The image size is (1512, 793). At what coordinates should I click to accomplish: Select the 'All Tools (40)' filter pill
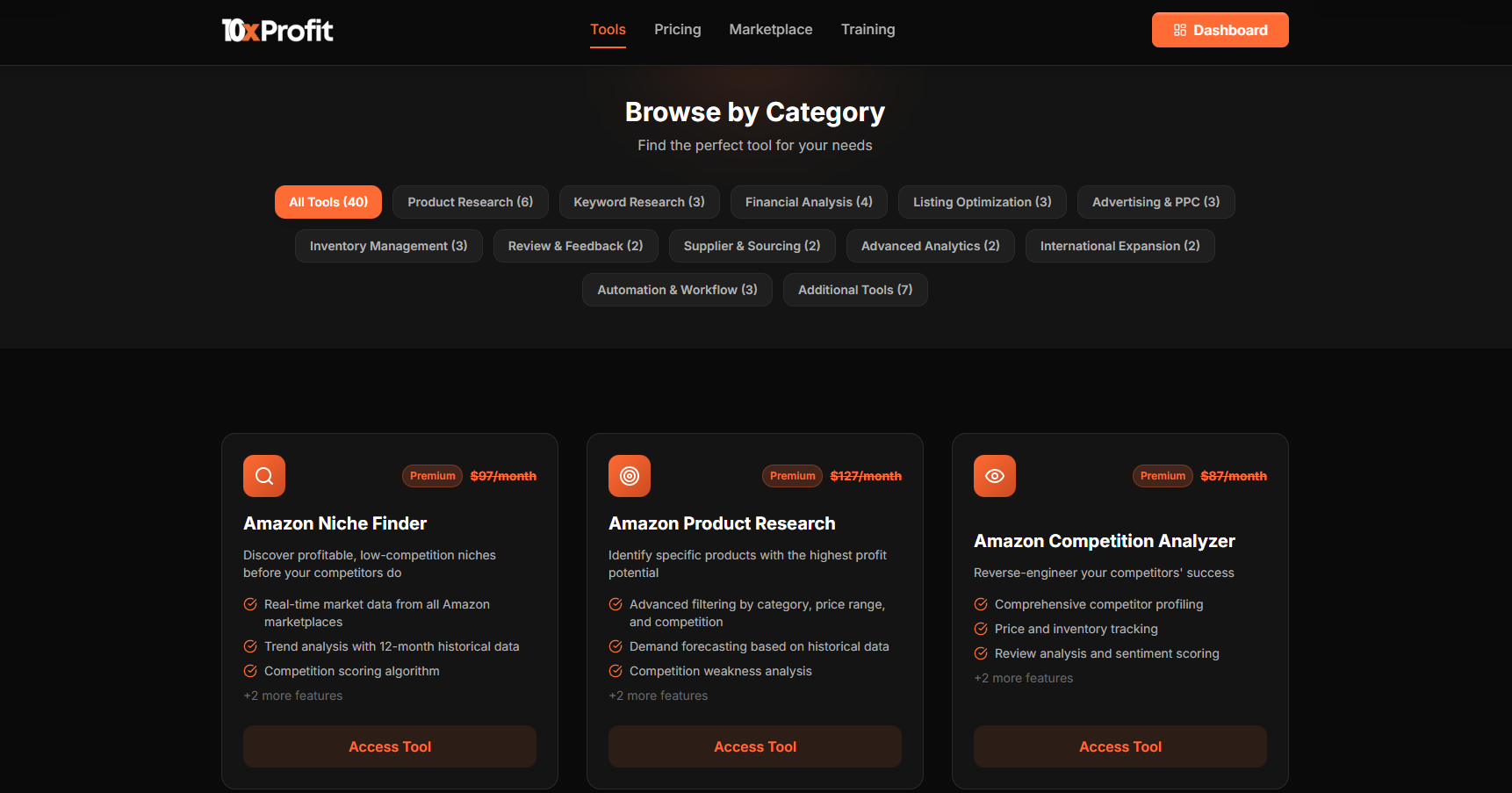[x=328, y=201]
